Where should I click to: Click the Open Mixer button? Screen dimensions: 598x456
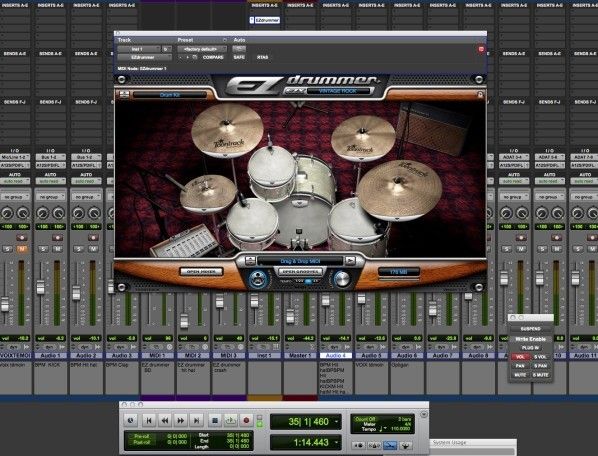click(x=201, y=271)
